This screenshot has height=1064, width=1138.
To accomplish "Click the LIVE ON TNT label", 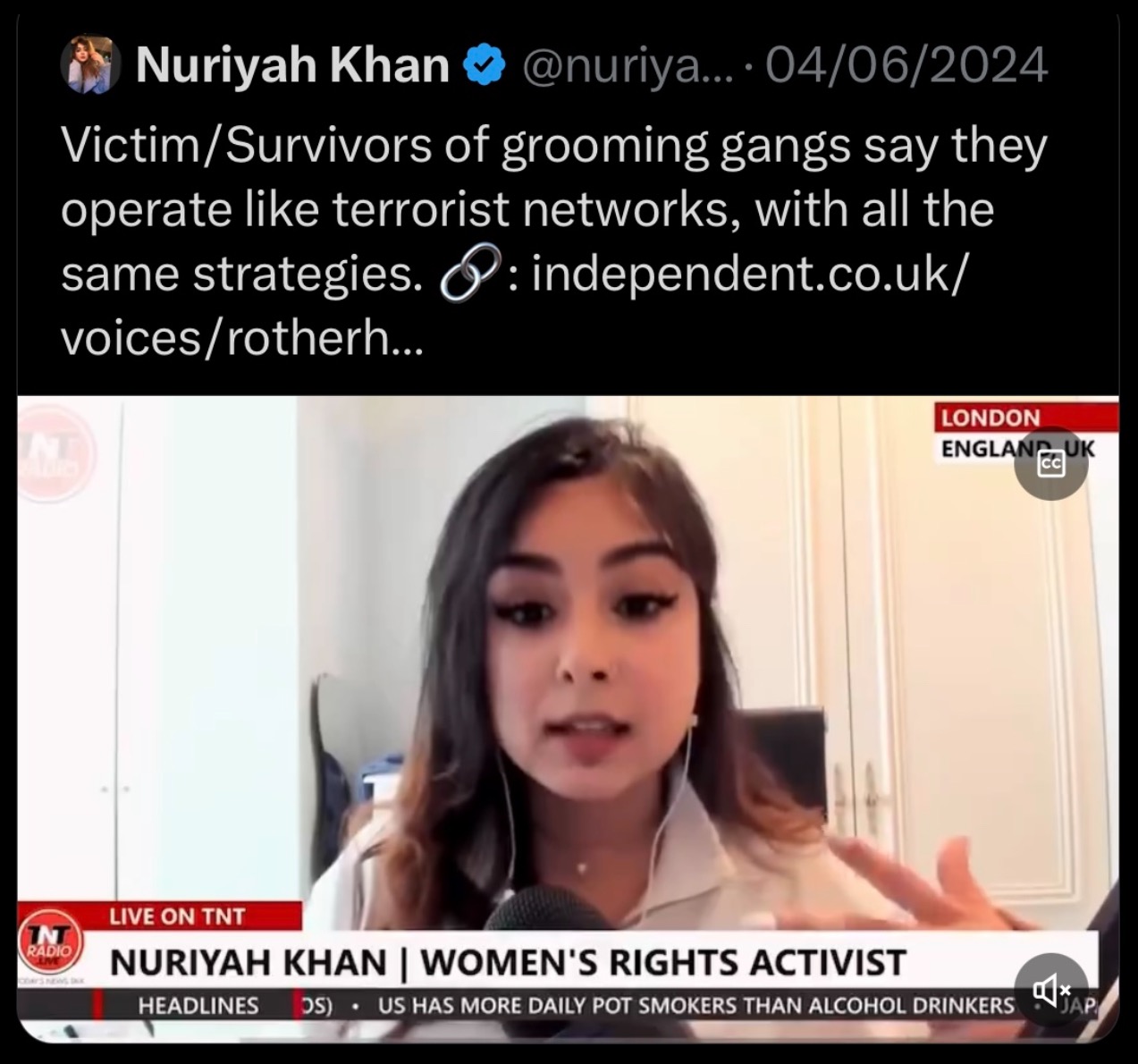I will click(177, 916).
